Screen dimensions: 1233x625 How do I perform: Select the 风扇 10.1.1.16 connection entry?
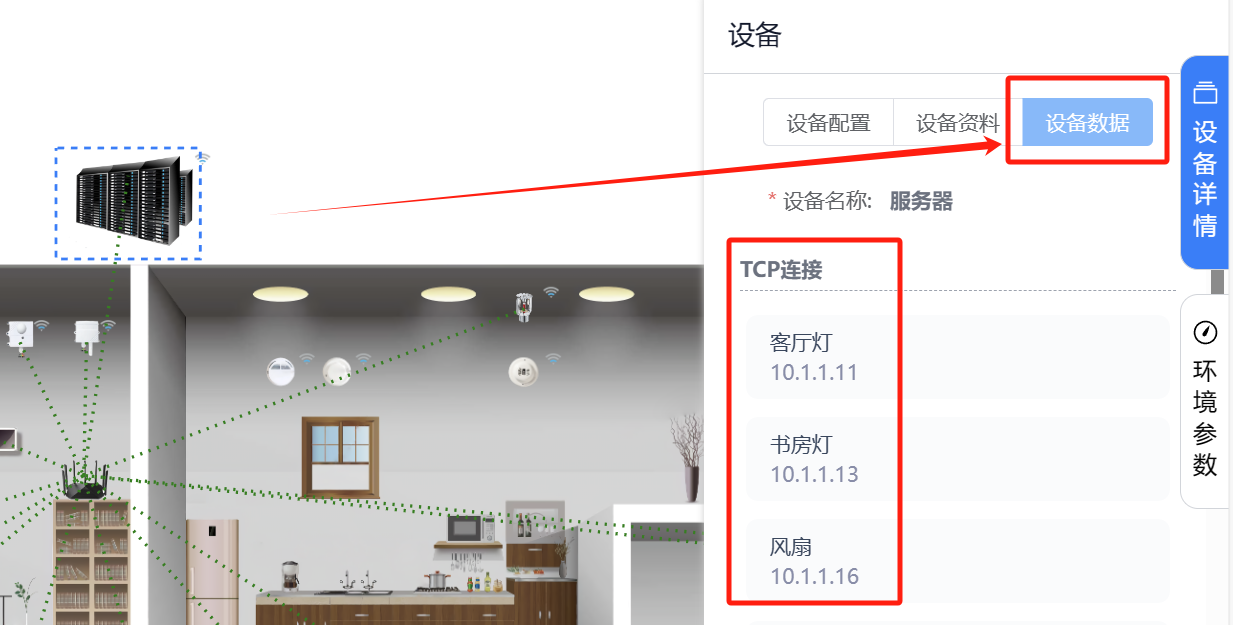958,561
